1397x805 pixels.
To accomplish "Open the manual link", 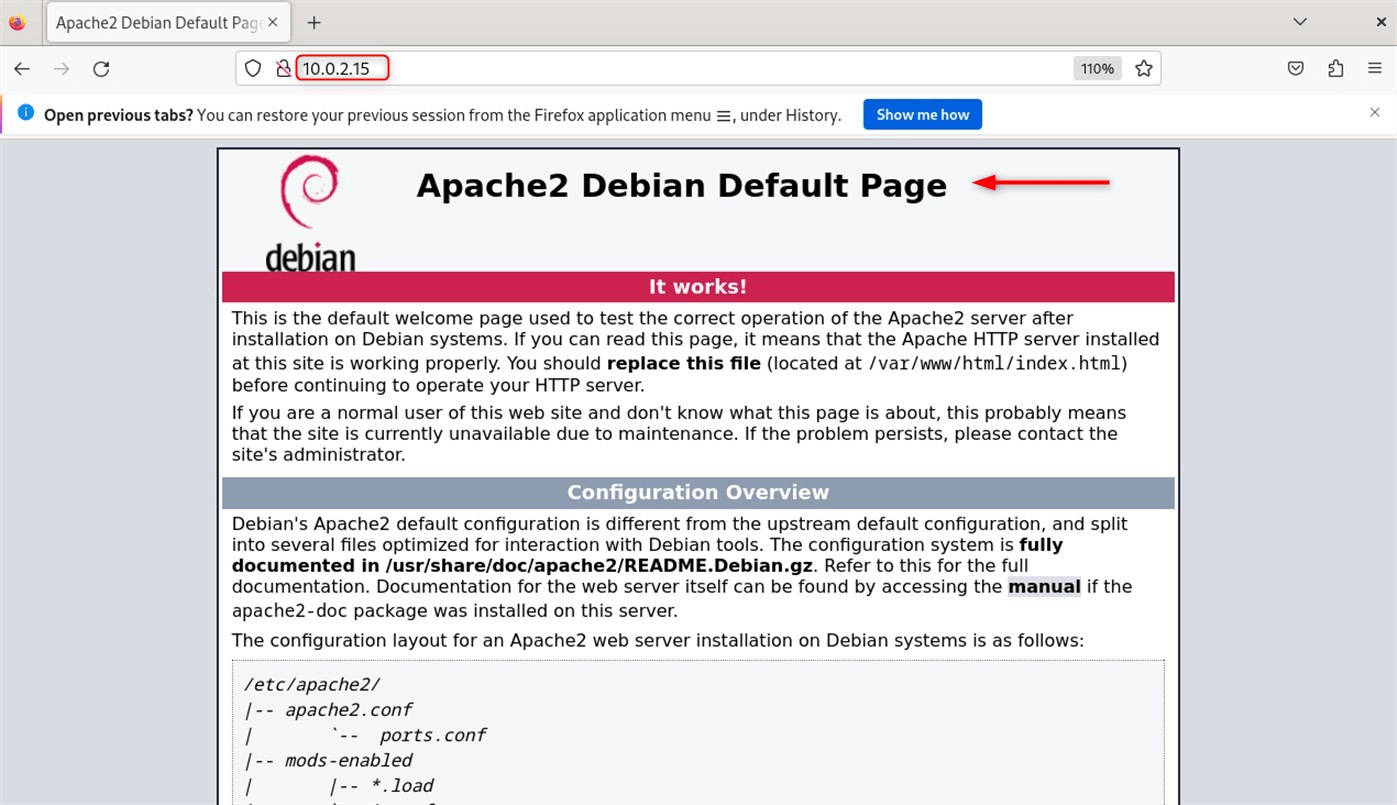I will [1044, 587].
